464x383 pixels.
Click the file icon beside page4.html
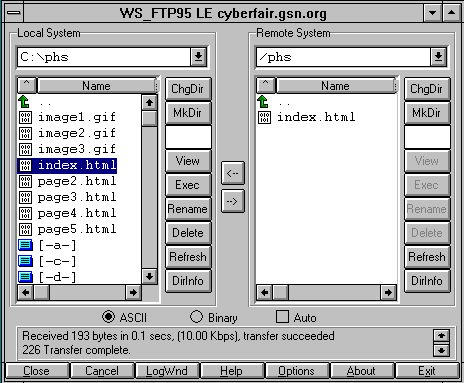coord(26,213)
